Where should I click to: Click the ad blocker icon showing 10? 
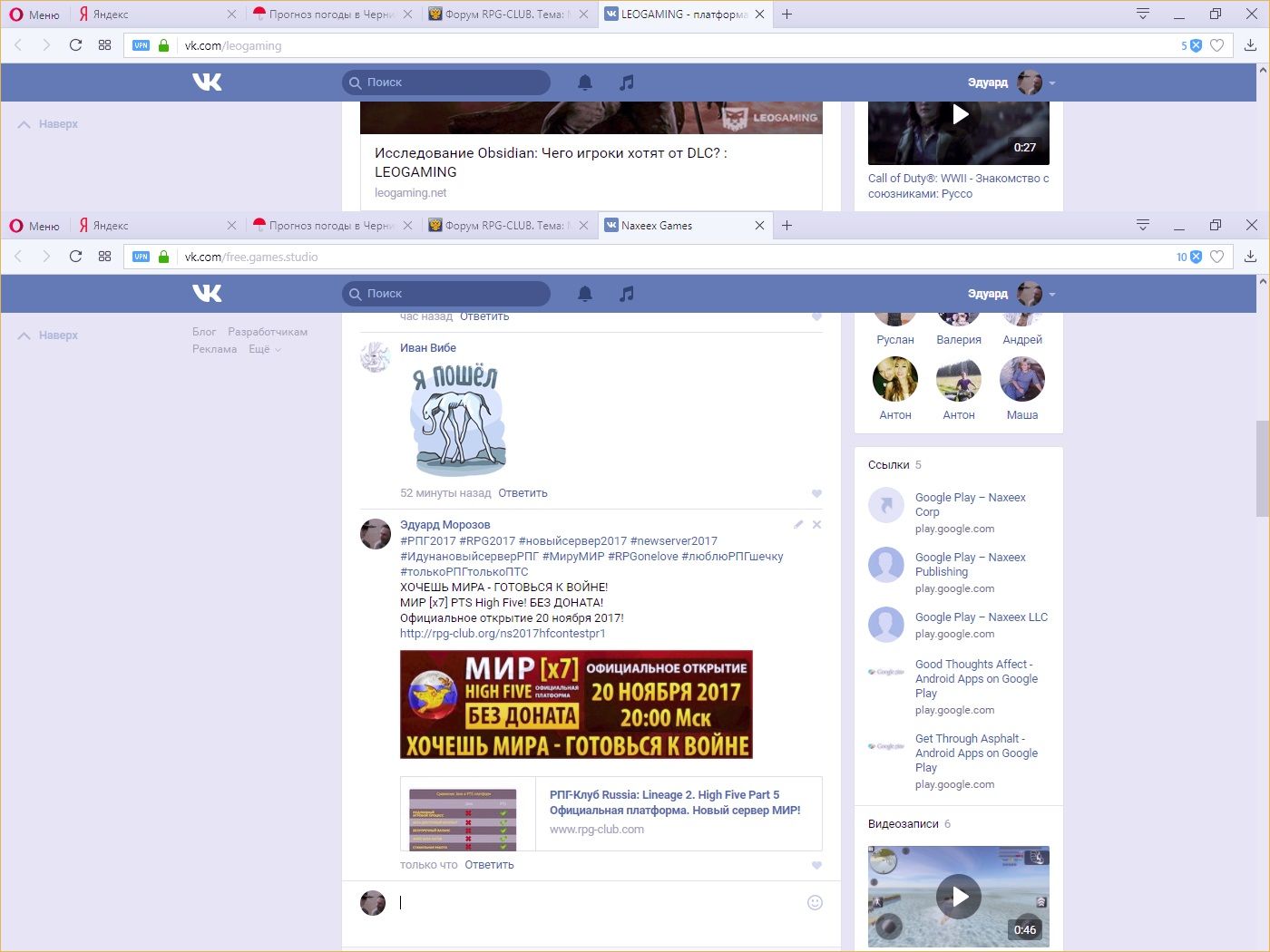click(1195, 257)
